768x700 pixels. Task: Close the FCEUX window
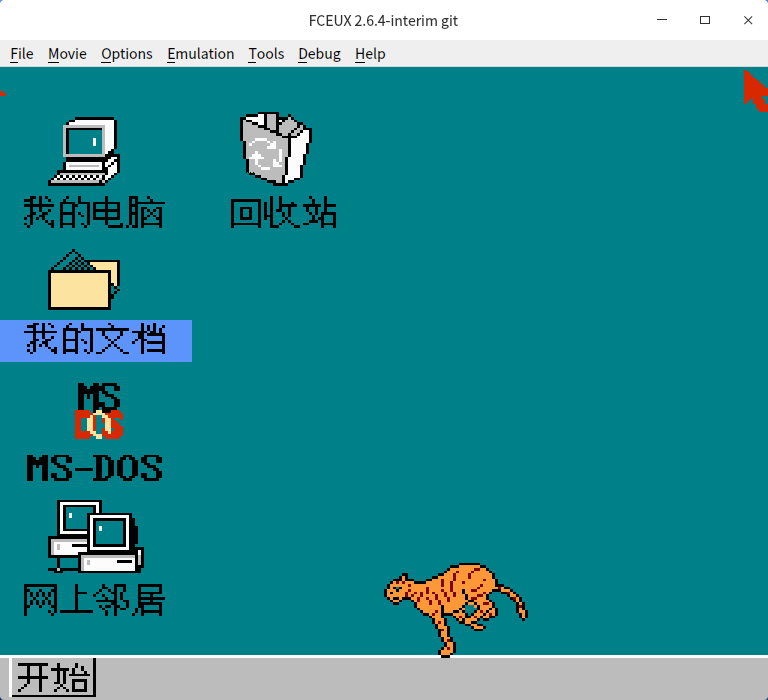point(747,20)
